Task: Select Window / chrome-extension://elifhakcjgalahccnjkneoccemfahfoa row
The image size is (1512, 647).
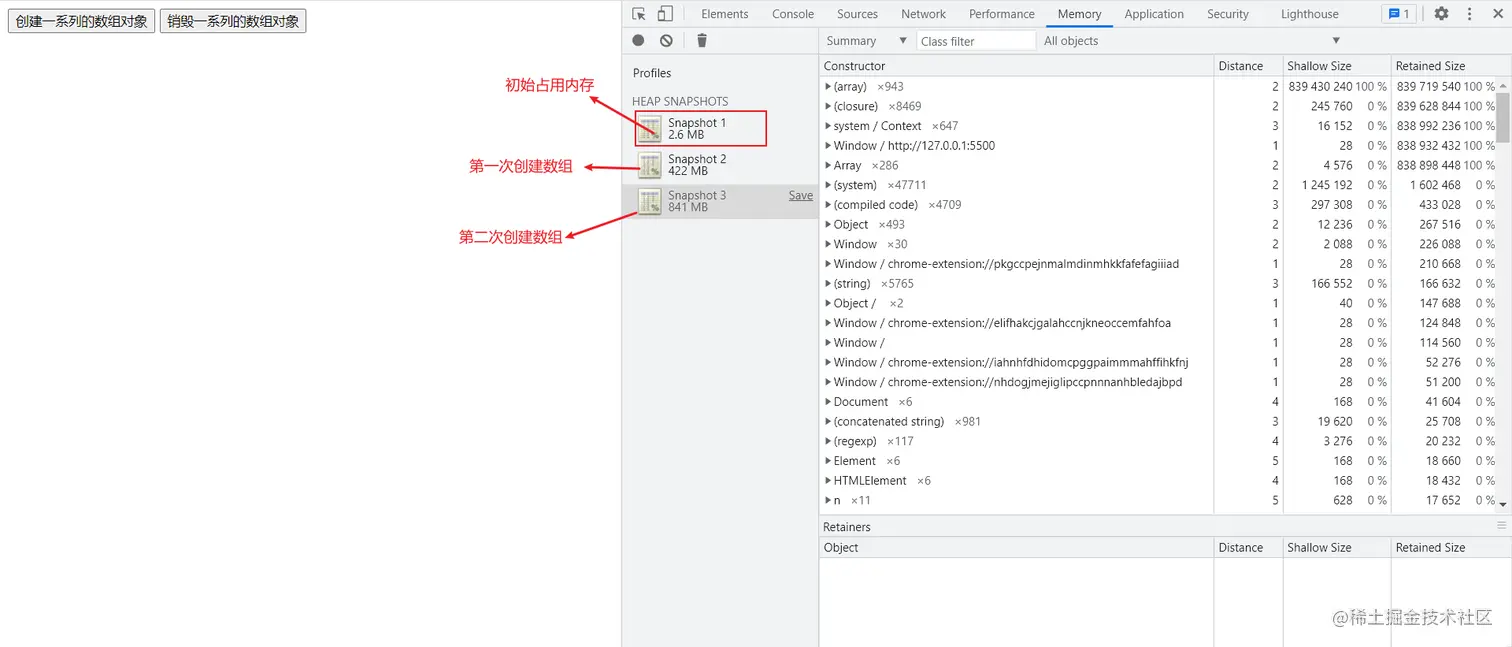Action: click(x=1158, y=323)
